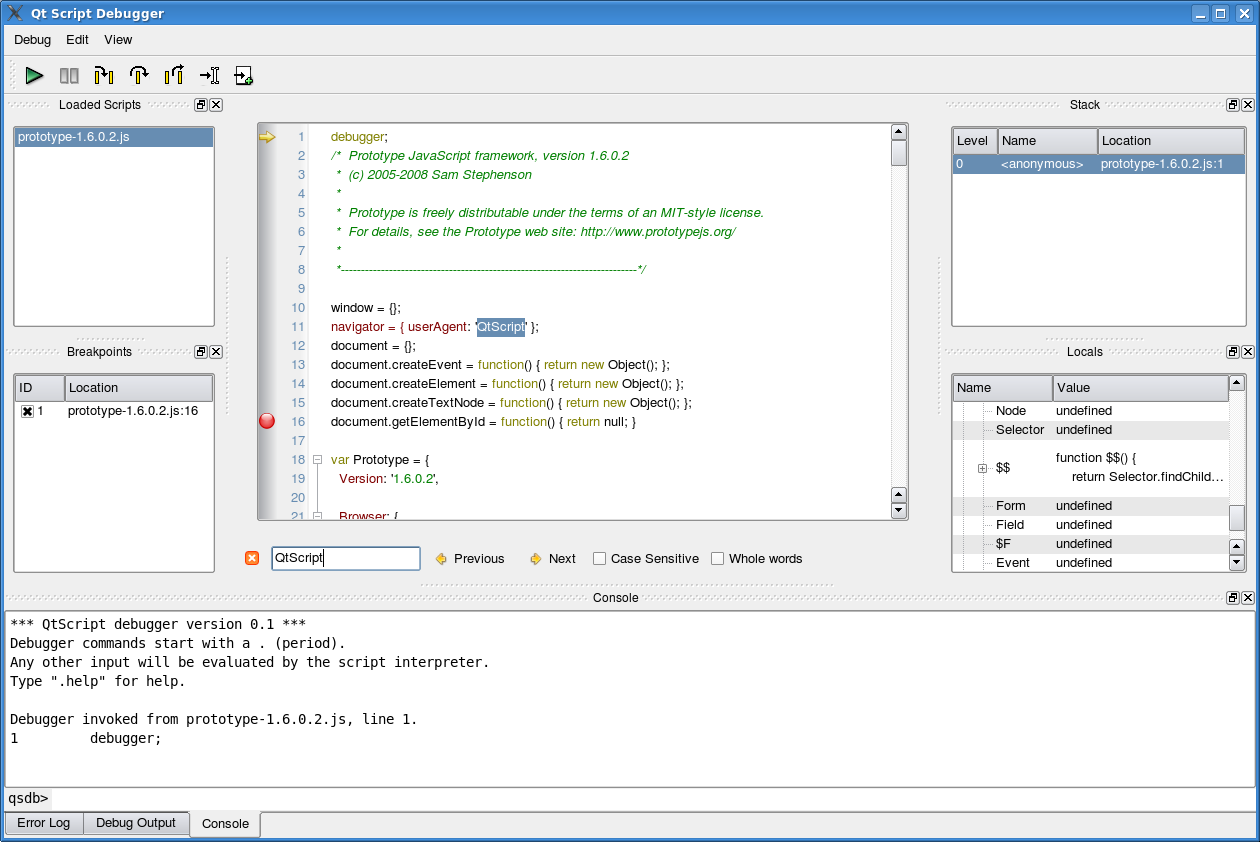Close the search bar via red X icon
This screenshot has height=842, width=1260.
(x=251, y=558)
